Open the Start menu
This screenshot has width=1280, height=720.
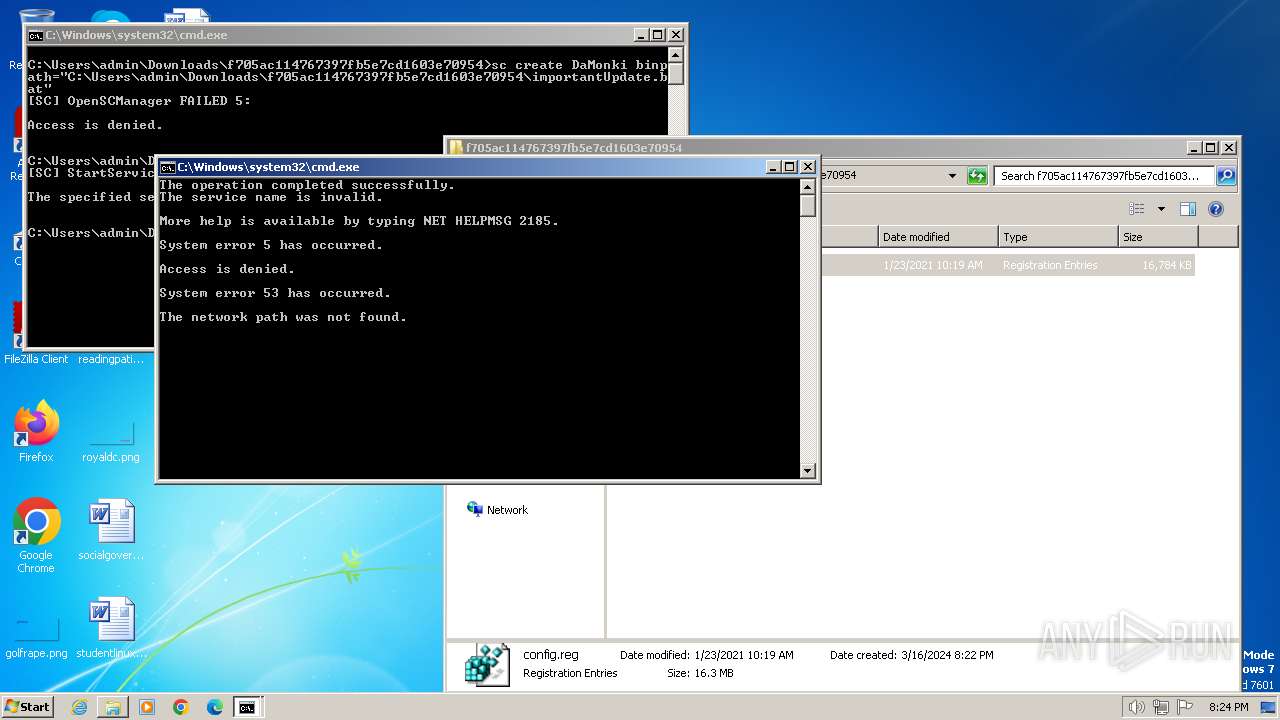pos(28,706)
